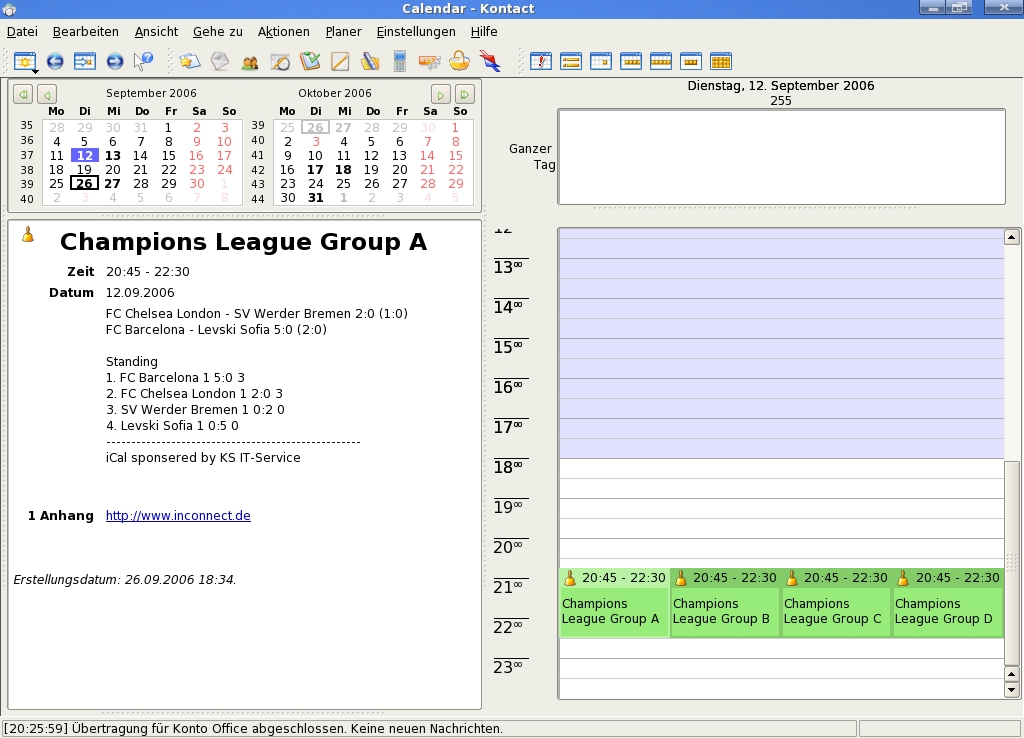The height and width of the screenshot is (738, 1024).
Task: Click the status bar Konto Office message
Action: click(254, 729)
